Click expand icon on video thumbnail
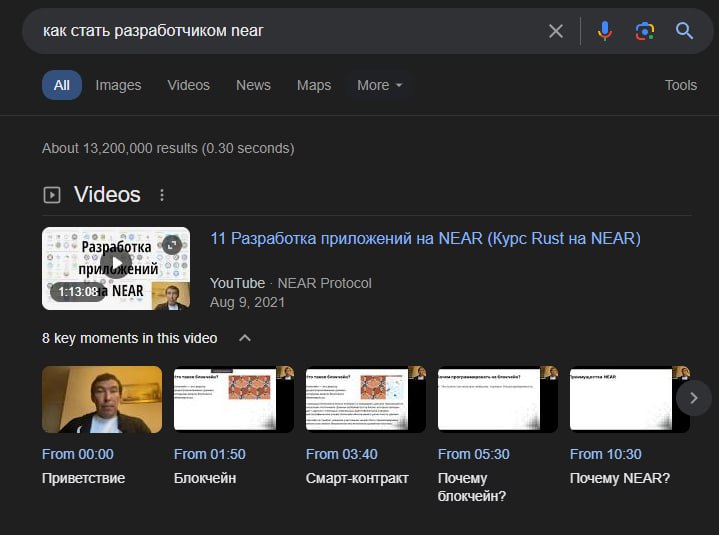Viewport: 719px width, 535px height. (x=172, y=245)
